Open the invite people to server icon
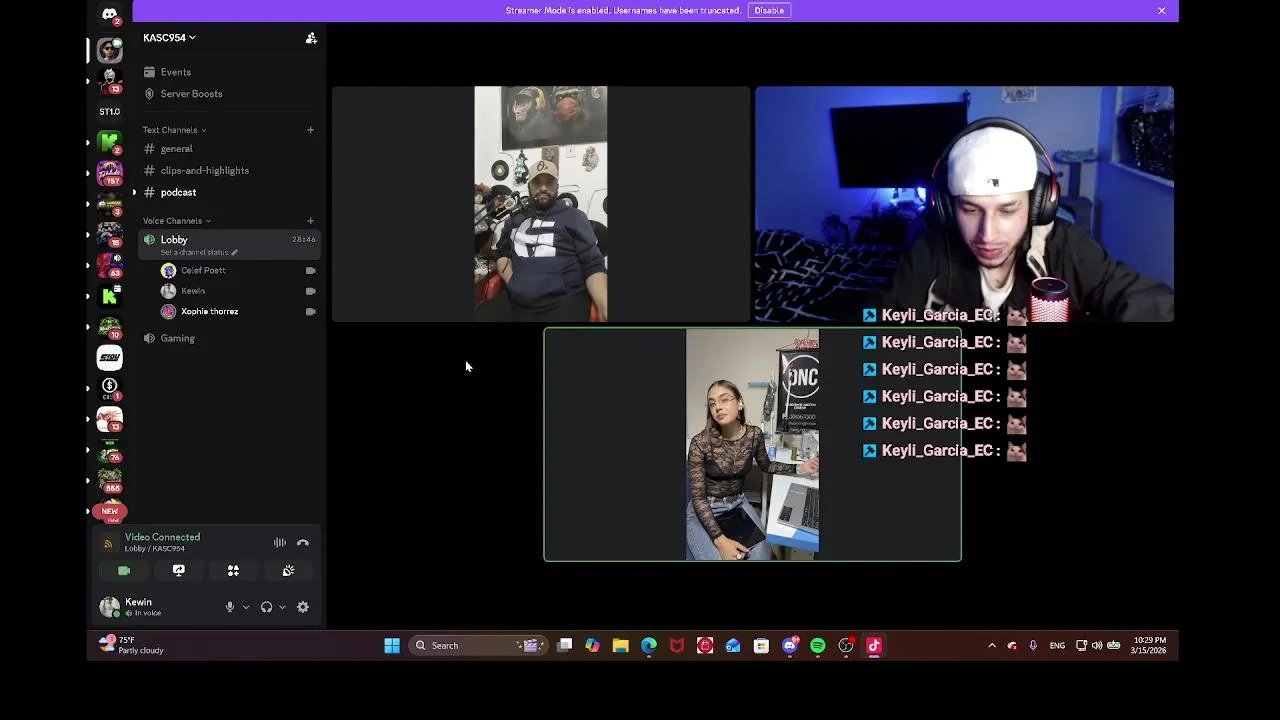This screenshot has height=720, width=1280. [311, 38]
